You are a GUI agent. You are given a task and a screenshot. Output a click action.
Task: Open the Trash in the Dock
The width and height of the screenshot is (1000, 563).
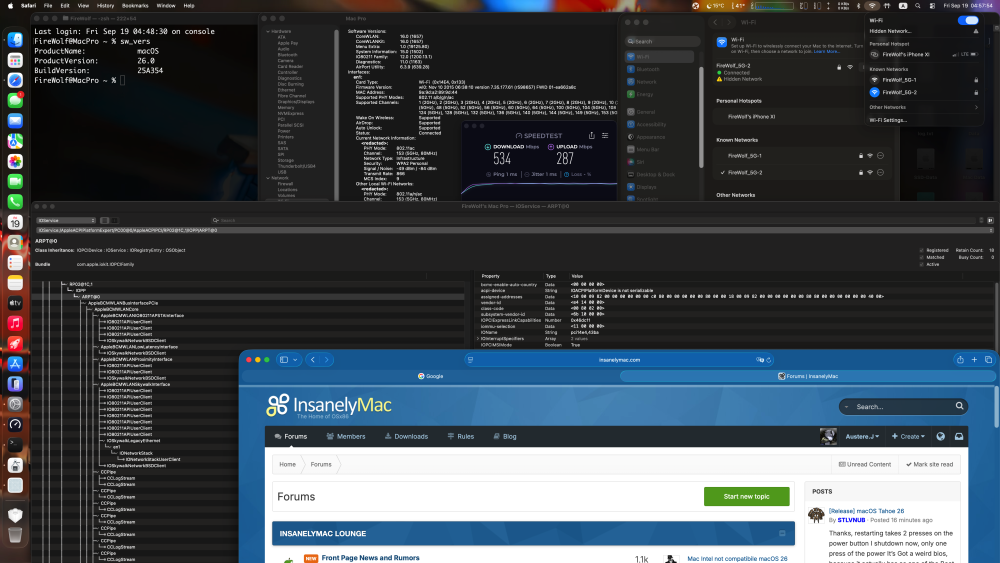pos(15,535)
